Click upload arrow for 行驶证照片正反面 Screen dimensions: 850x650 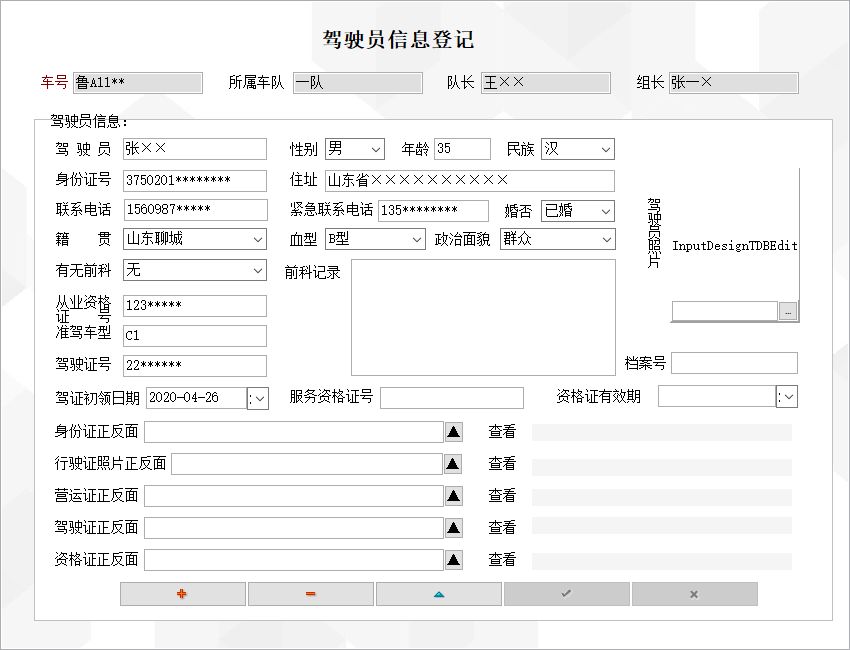pyautogui.click(x=453, y=464)
